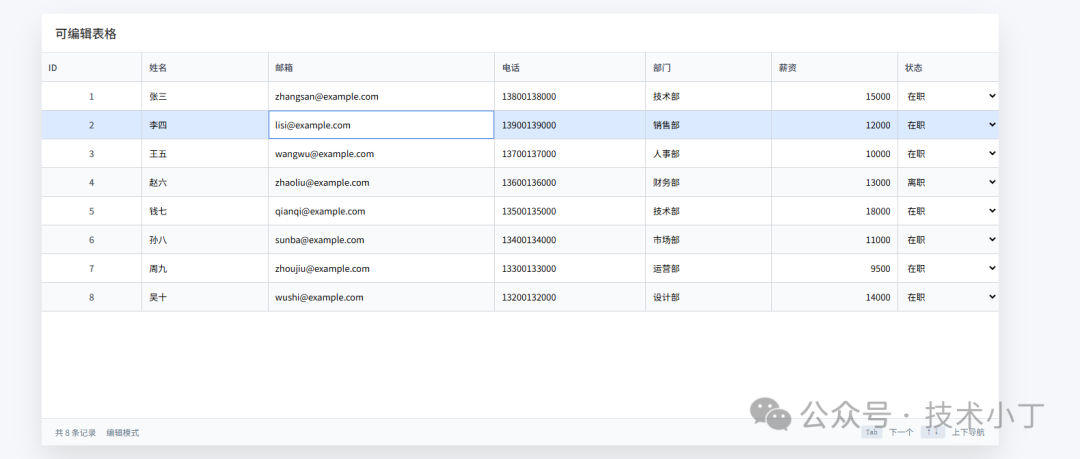1080x459 pixels.
Task: Click the Tab key hint badge
Action: point(871,433)
